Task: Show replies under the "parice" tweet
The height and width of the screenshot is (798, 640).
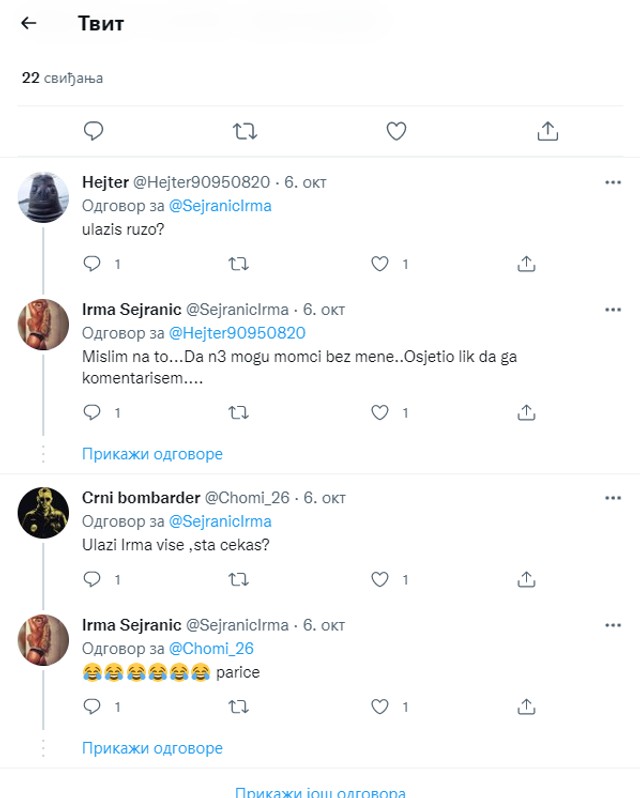Action: tap(152, 748)
